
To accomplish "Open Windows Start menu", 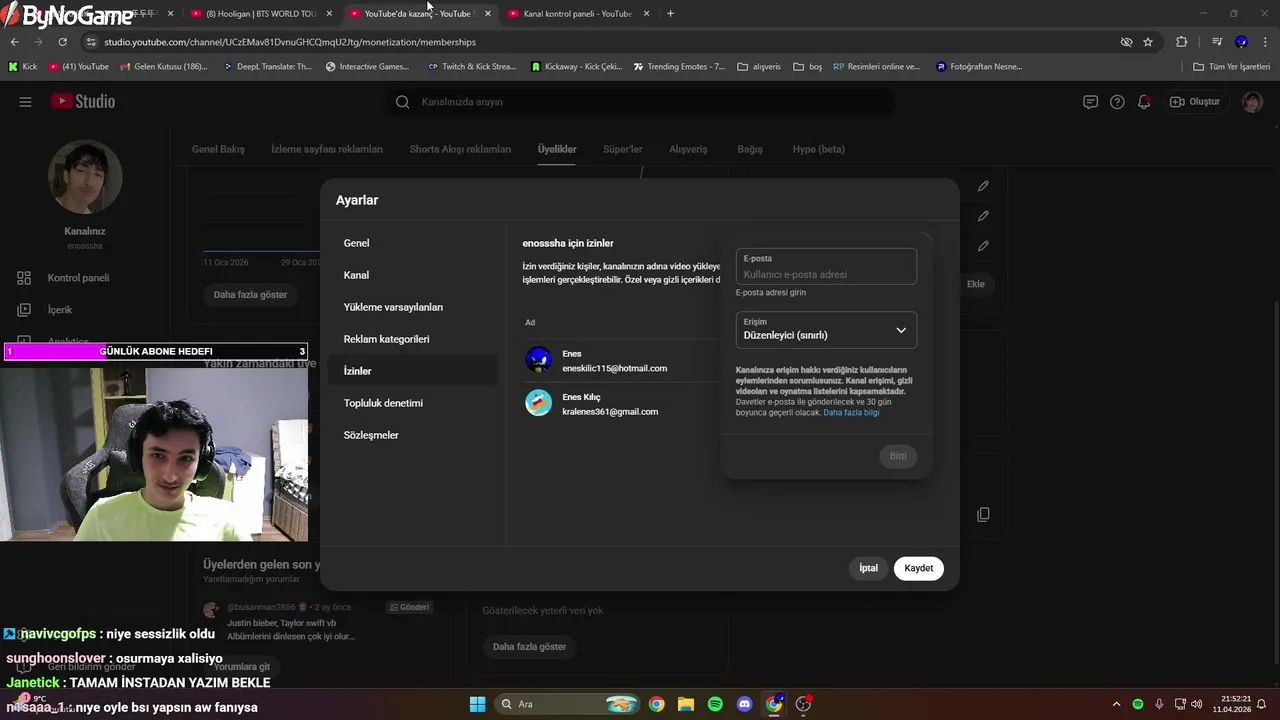I will [477, 704].
